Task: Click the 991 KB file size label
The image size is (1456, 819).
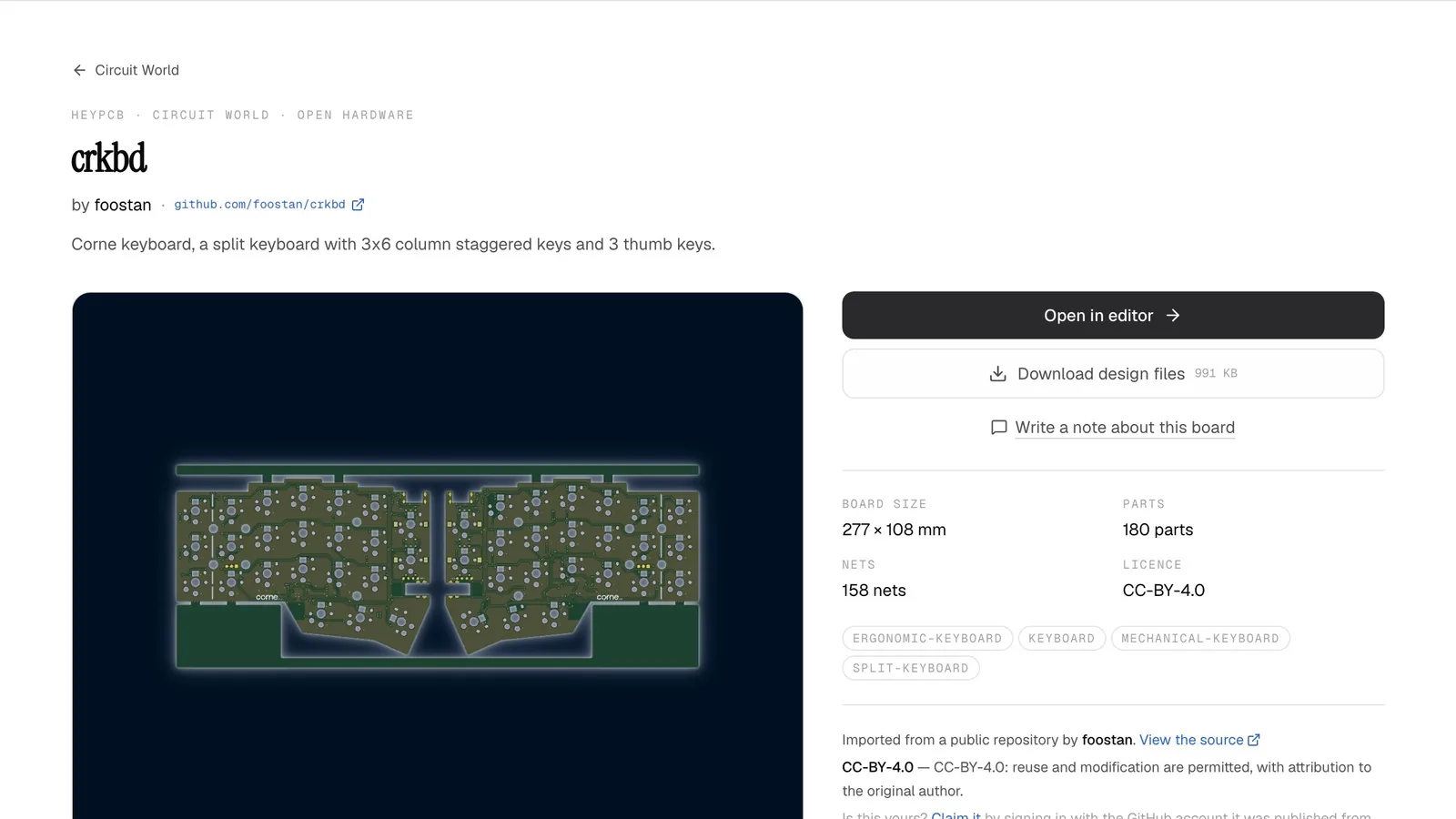Action: click(1216, 374)
